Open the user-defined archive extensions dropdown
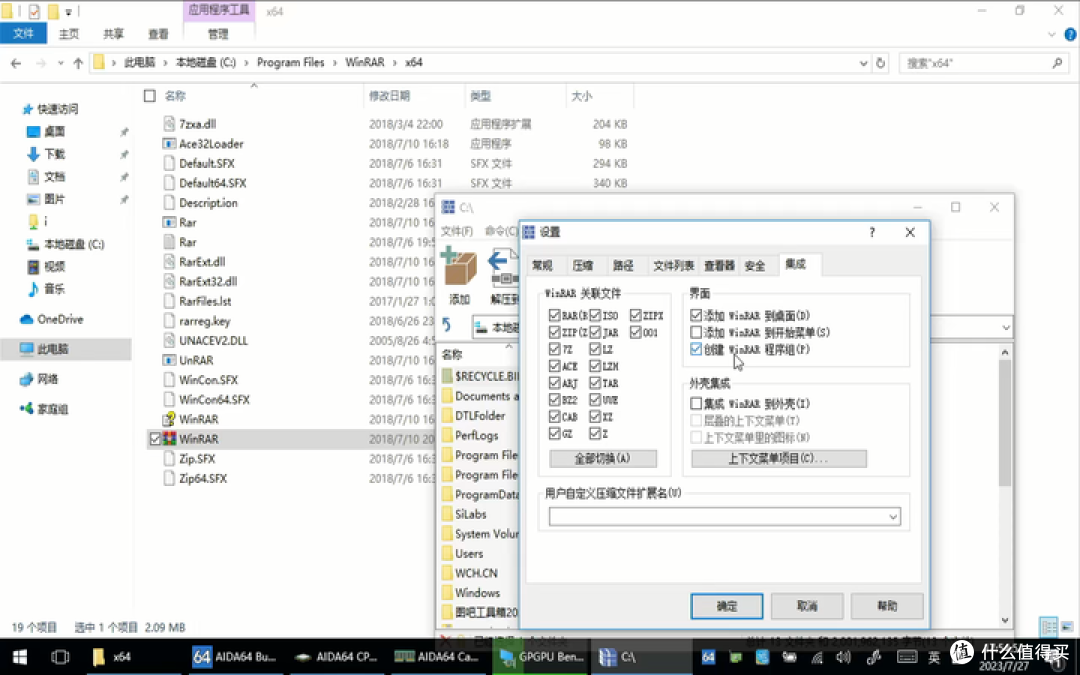Viewport: 1080px width, 675px height. click(893, 517)
